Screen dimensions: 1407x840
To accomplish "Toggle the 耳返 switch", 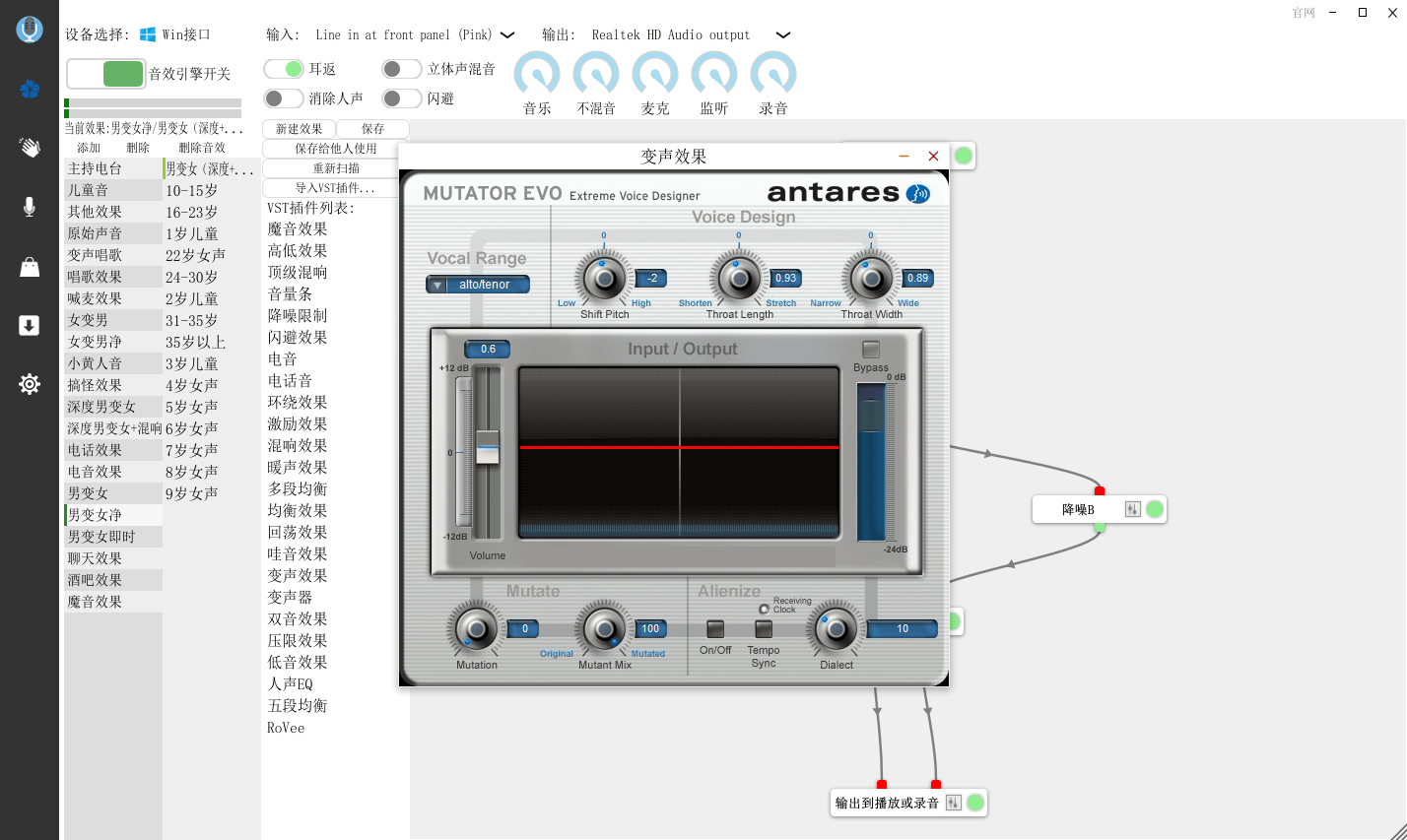I will 284,69.
